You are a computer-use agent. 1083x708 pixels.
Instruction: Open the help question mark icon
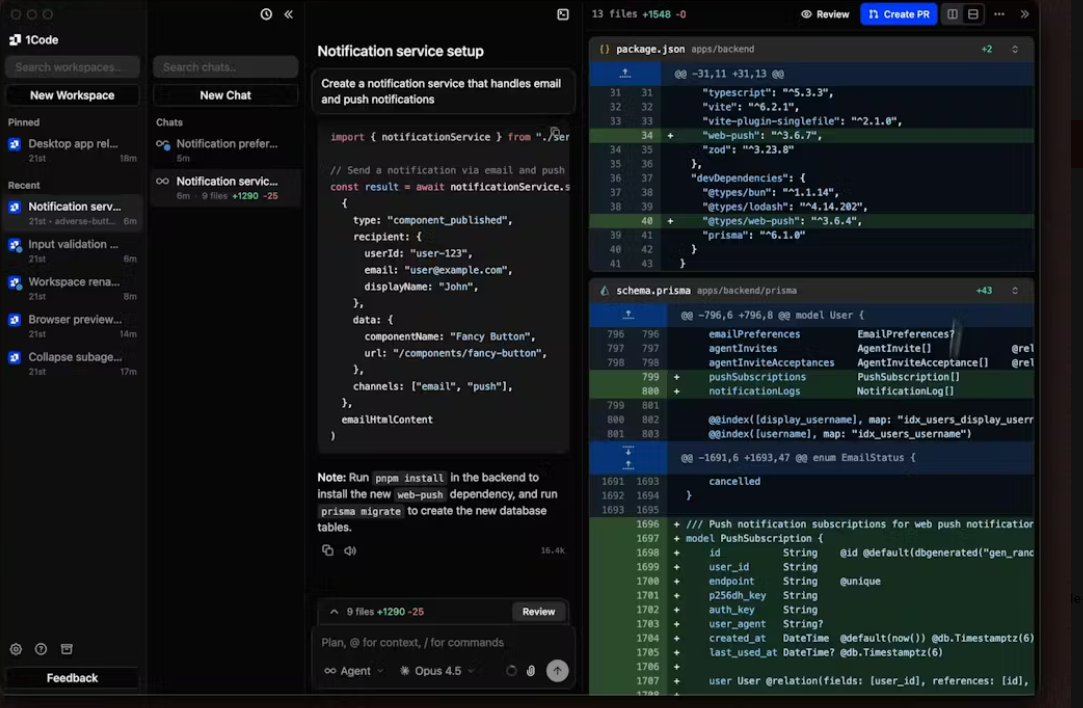pos(41,649)
